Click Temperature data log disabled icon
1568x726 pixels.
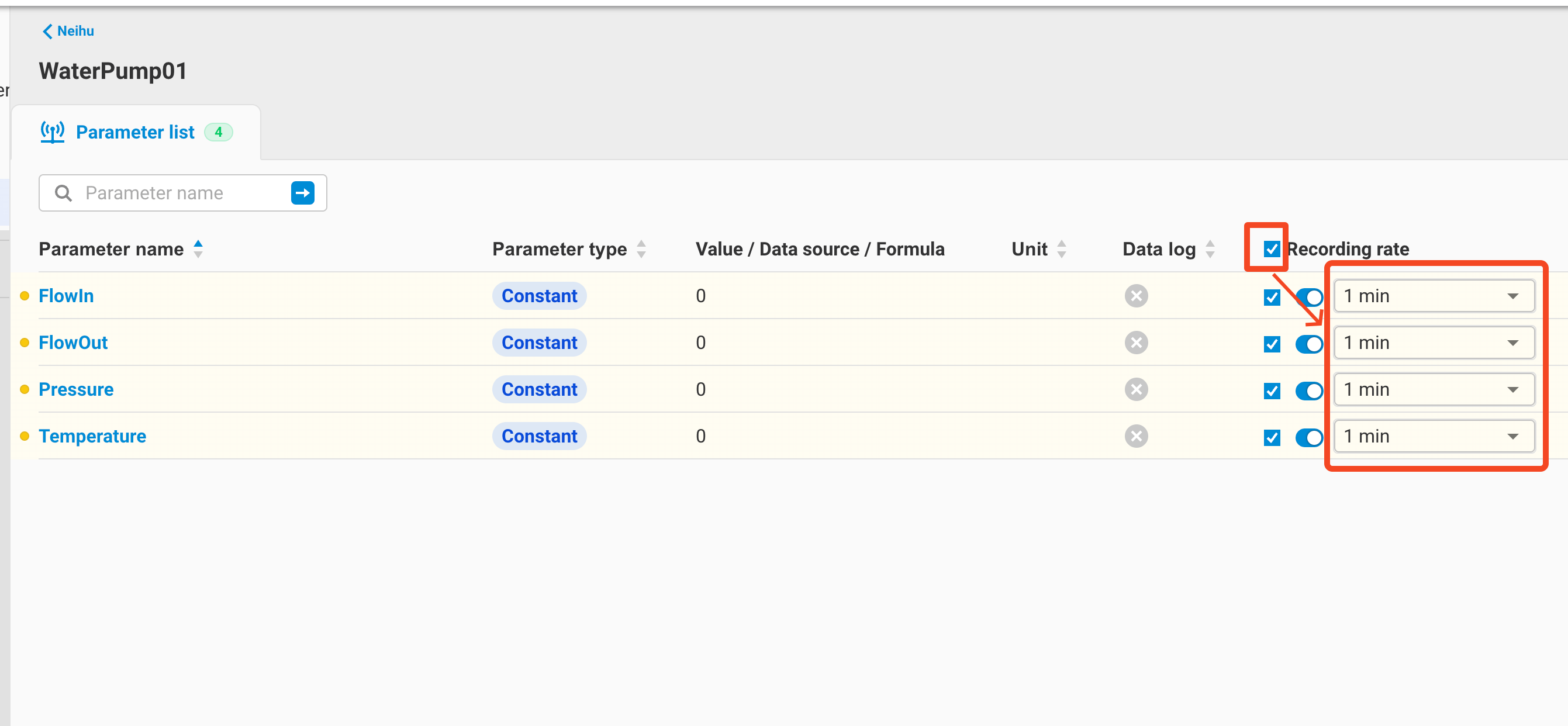(1136, 436)
